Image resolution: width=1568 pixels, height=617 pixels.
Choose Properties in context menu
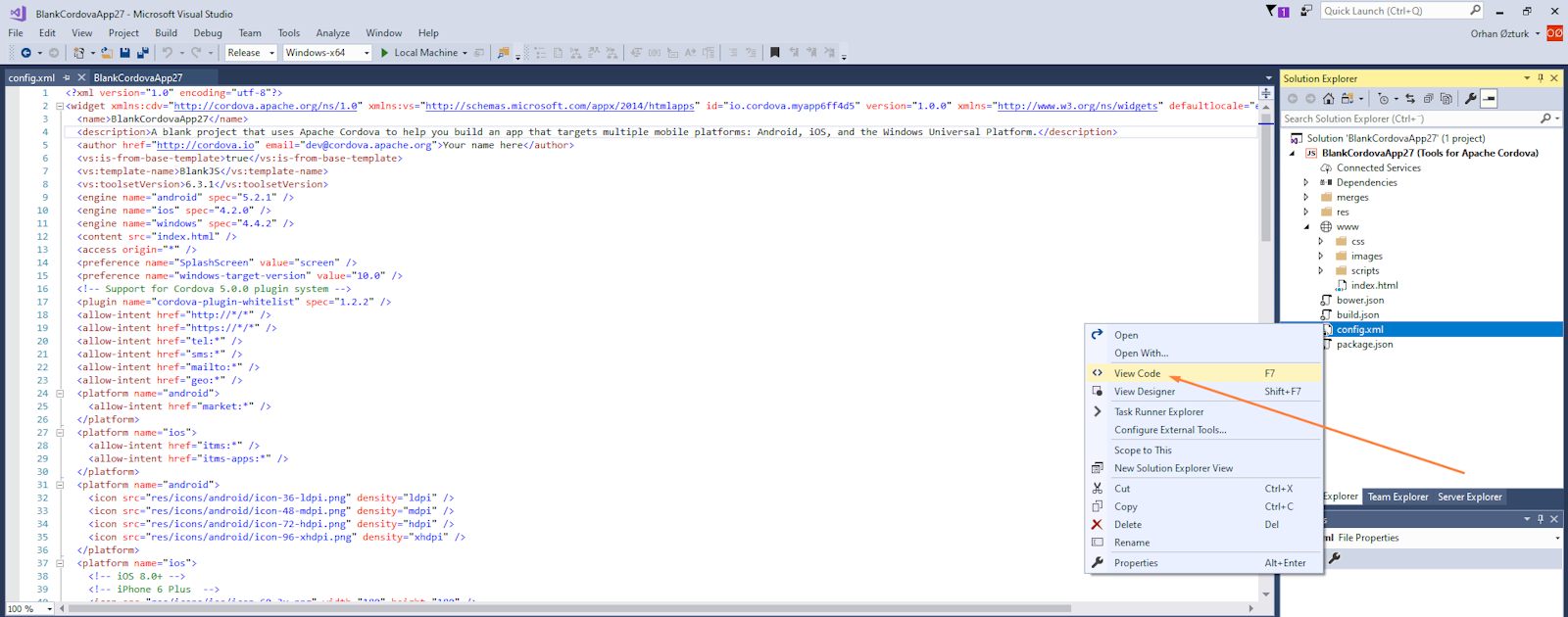point(1203,563)
